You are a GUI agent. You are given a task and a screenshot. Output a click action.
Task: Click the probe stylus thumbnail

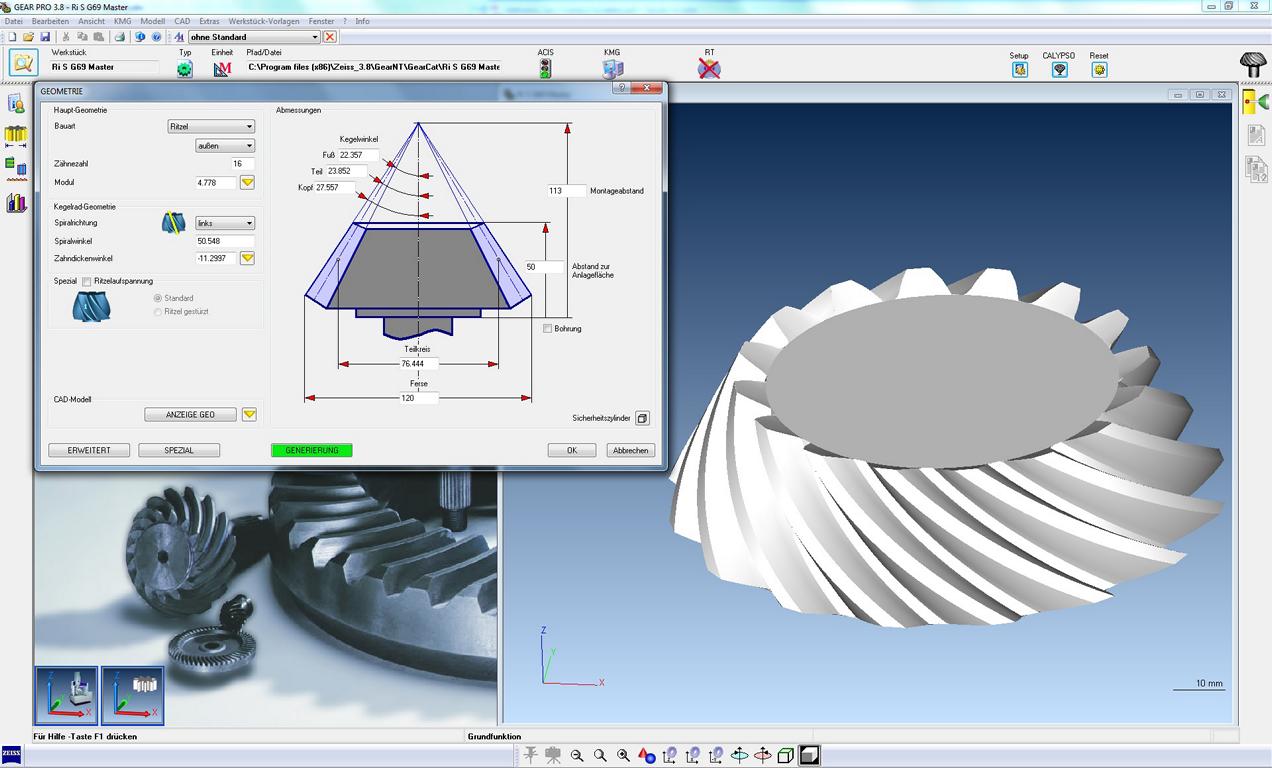click(132, 695)
